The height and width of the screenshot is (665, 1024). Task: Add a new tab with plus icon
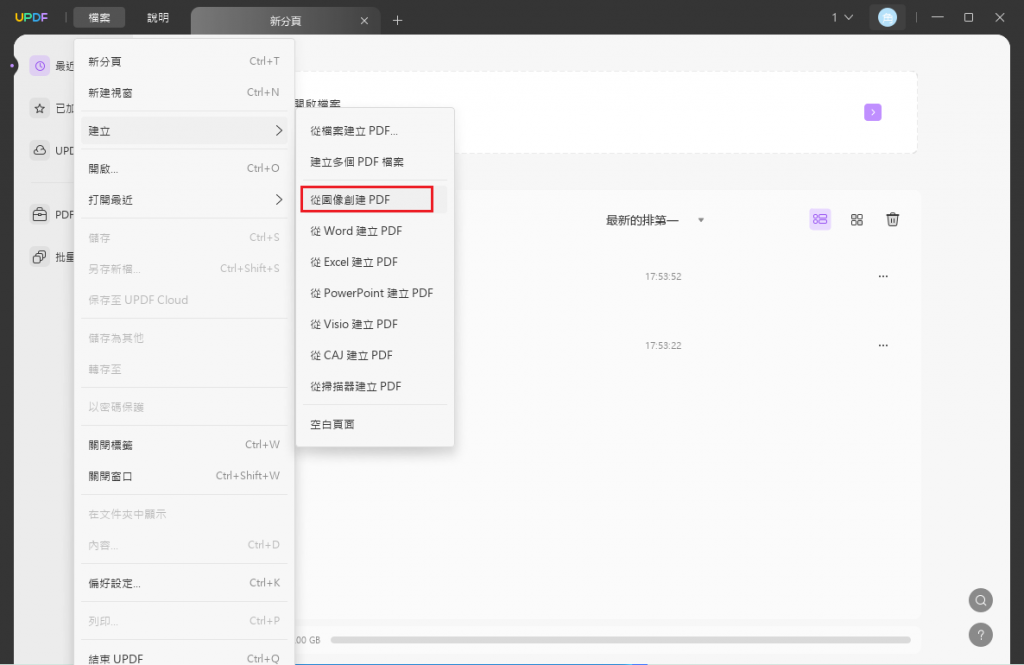click(397, 20)
